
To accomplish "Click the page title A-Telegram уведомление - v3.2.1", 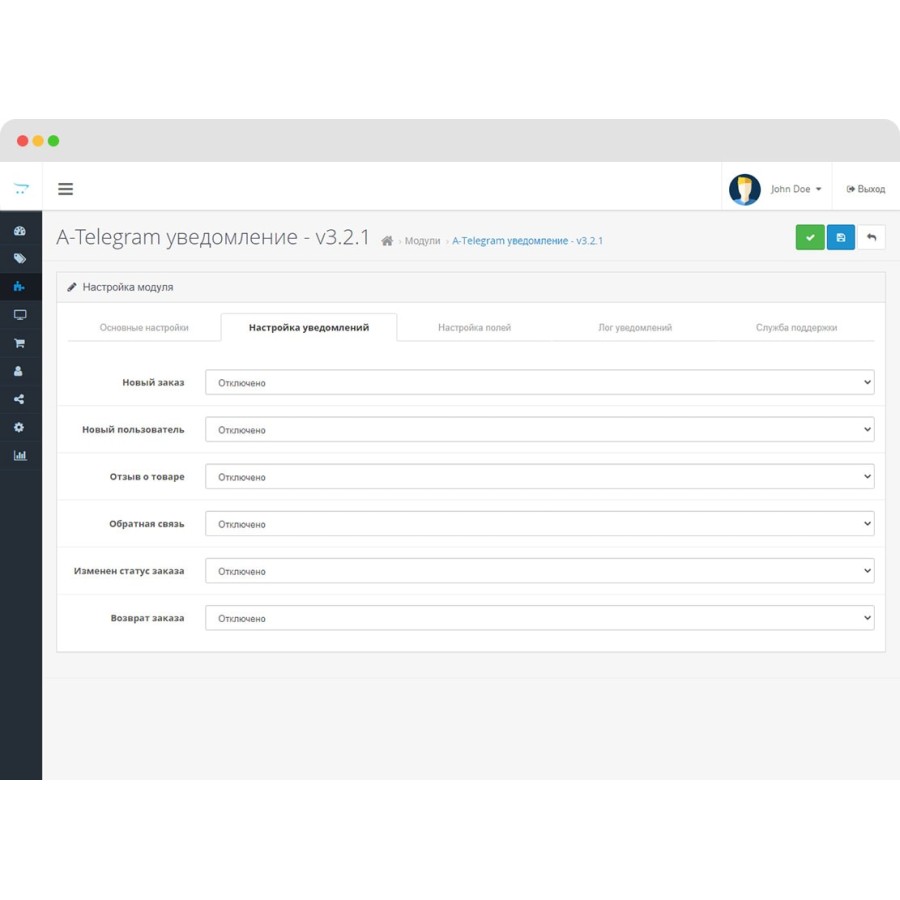I will coord(213,237).
